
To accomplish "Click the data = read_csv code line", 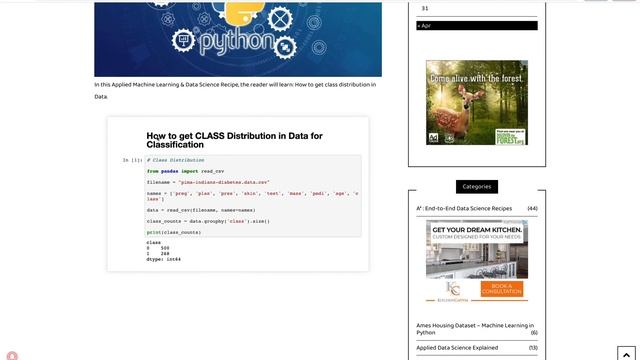I will click(x=201, y=210).
